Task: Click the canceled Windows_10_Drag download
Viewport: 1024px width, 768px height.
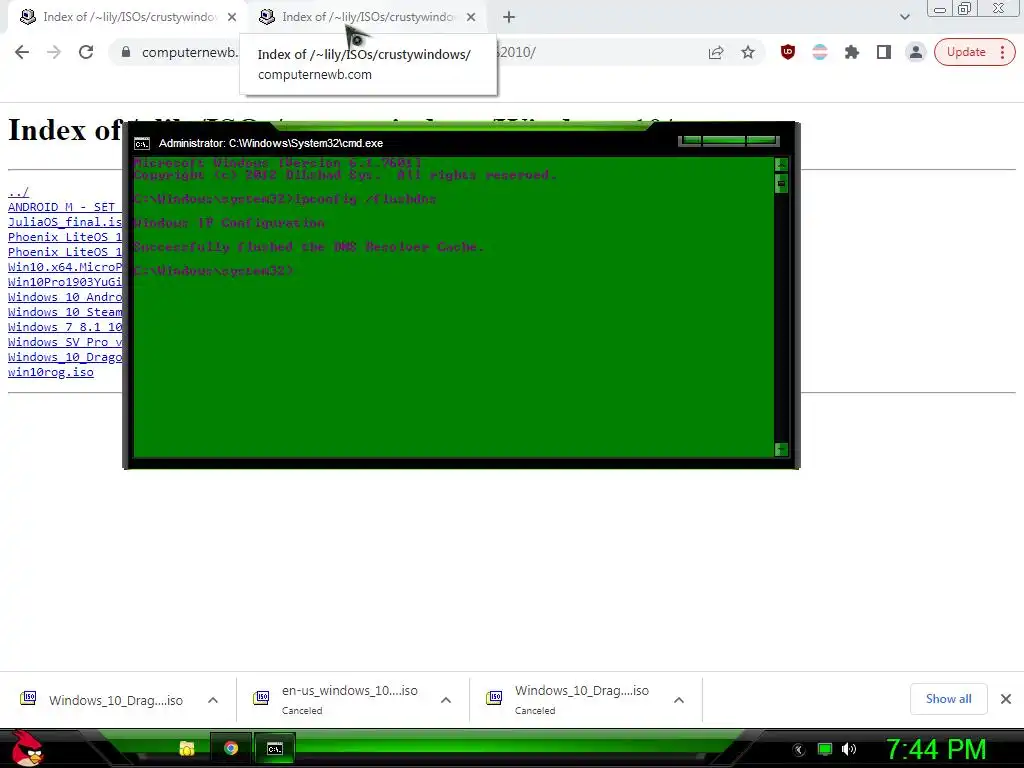Action: point(581,699)
